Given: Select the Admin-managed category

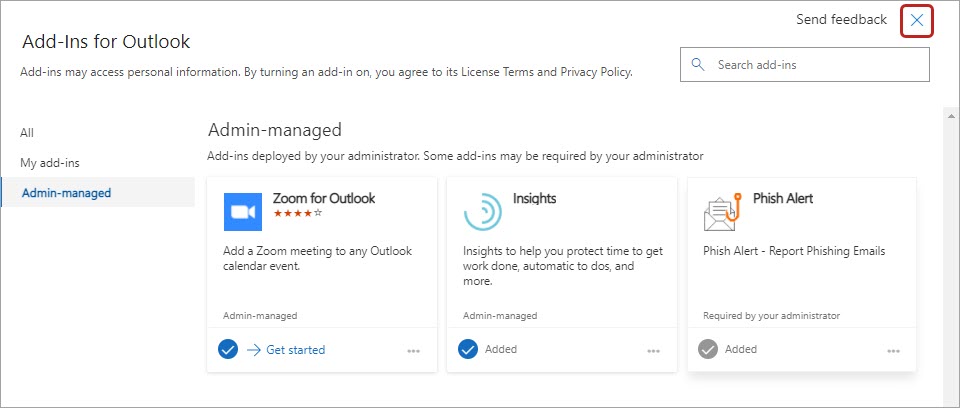Looking at the screenshot, I should pos(66,193).
